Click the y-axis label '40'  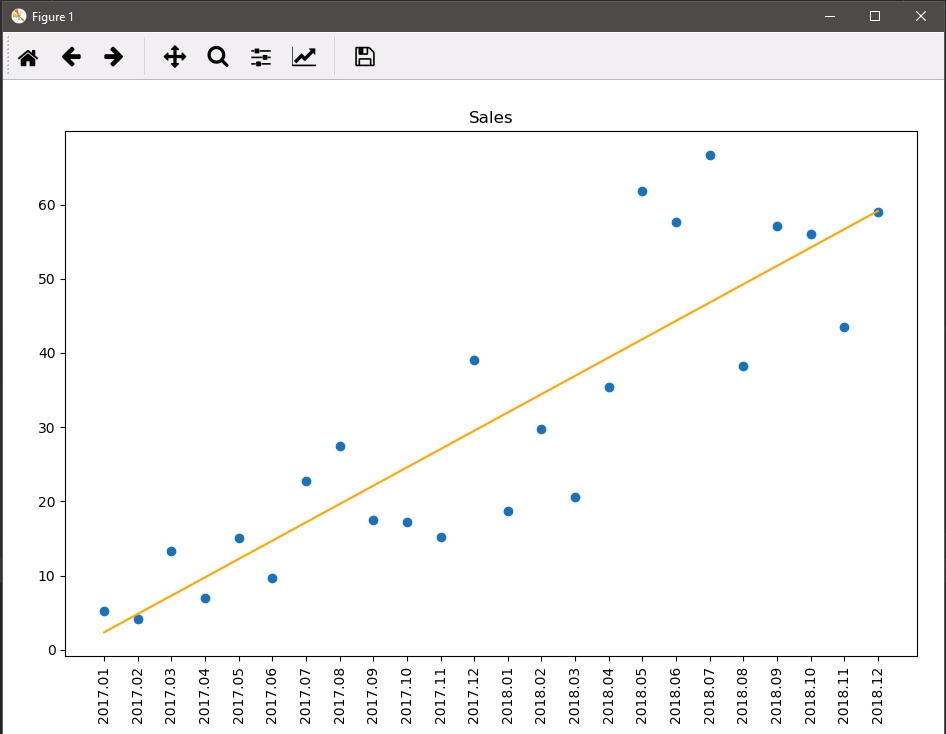(x=47, y=353)
